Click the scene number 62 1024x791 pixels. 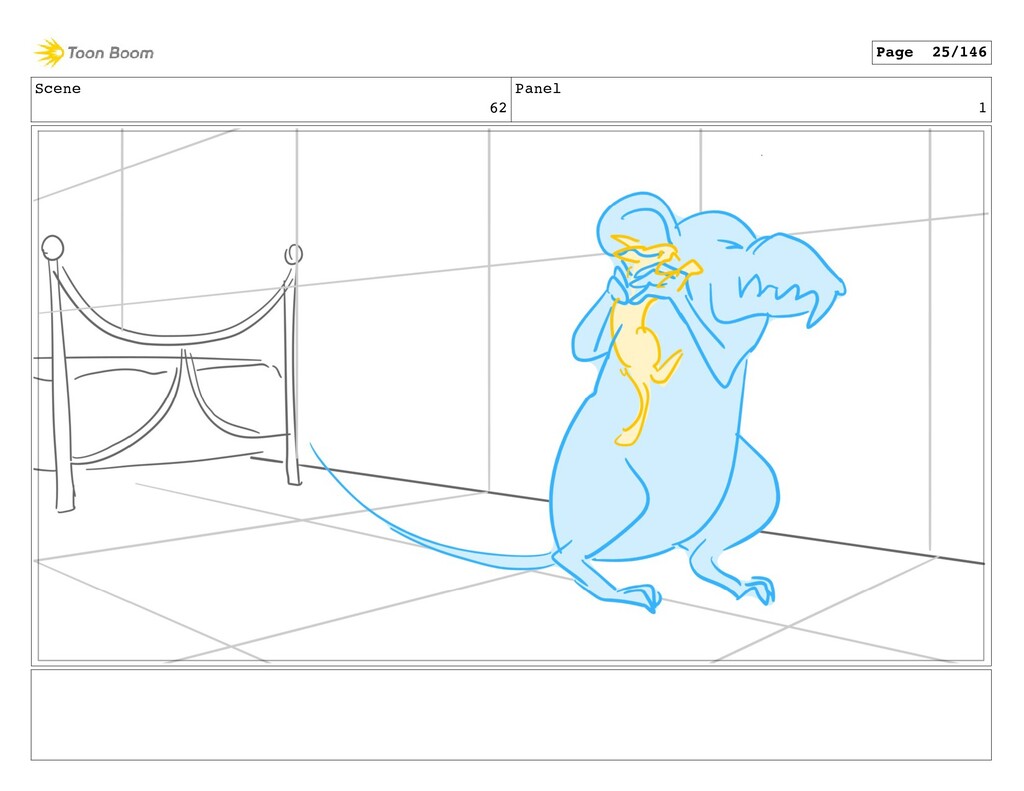(x=498, y=108)
